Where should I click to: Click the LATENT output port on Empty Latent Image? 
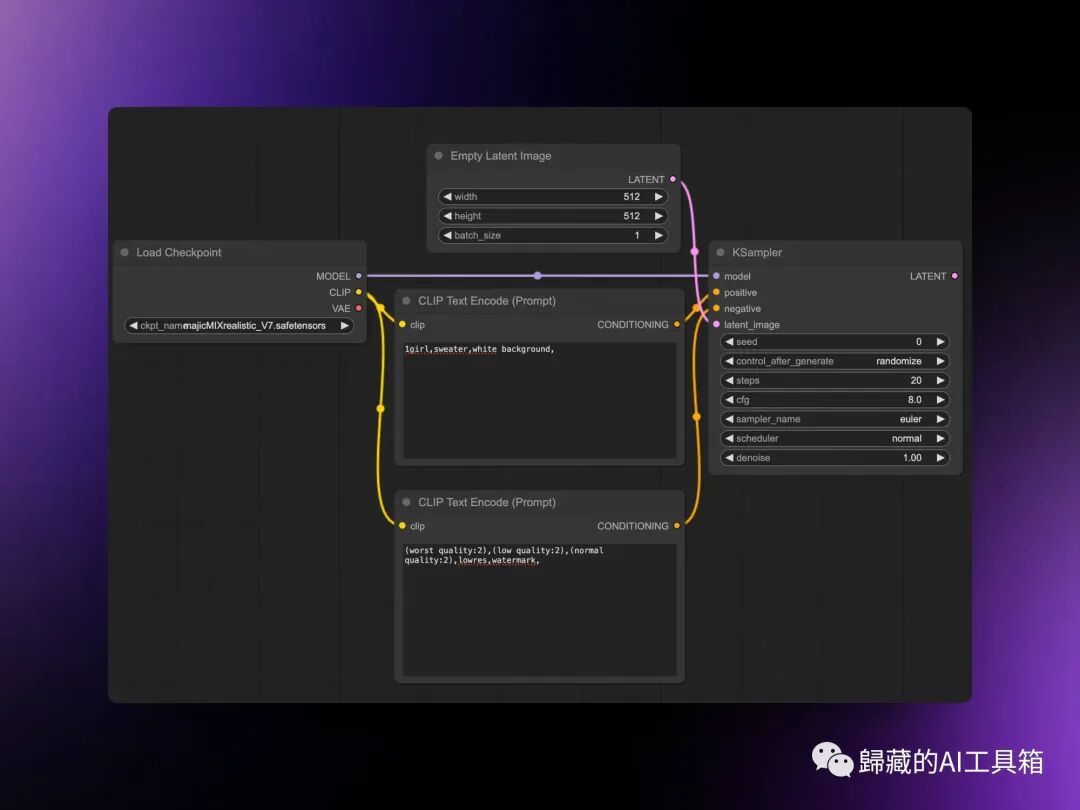(673, 179)
